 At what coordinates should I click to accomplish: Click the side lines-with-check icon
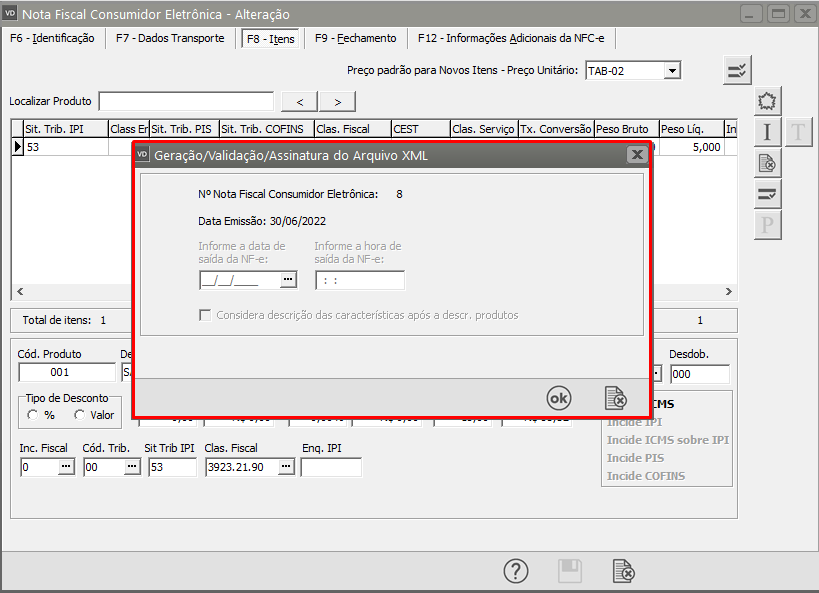(x=767, y=194)
